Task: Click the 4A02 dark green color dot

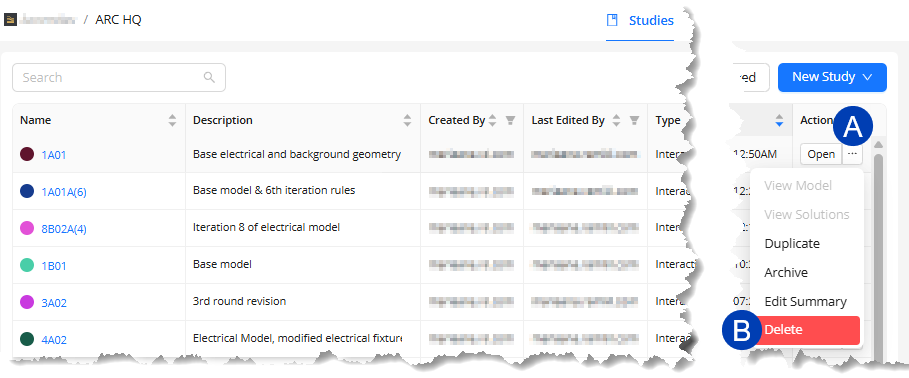Action: tap(27, 339)
